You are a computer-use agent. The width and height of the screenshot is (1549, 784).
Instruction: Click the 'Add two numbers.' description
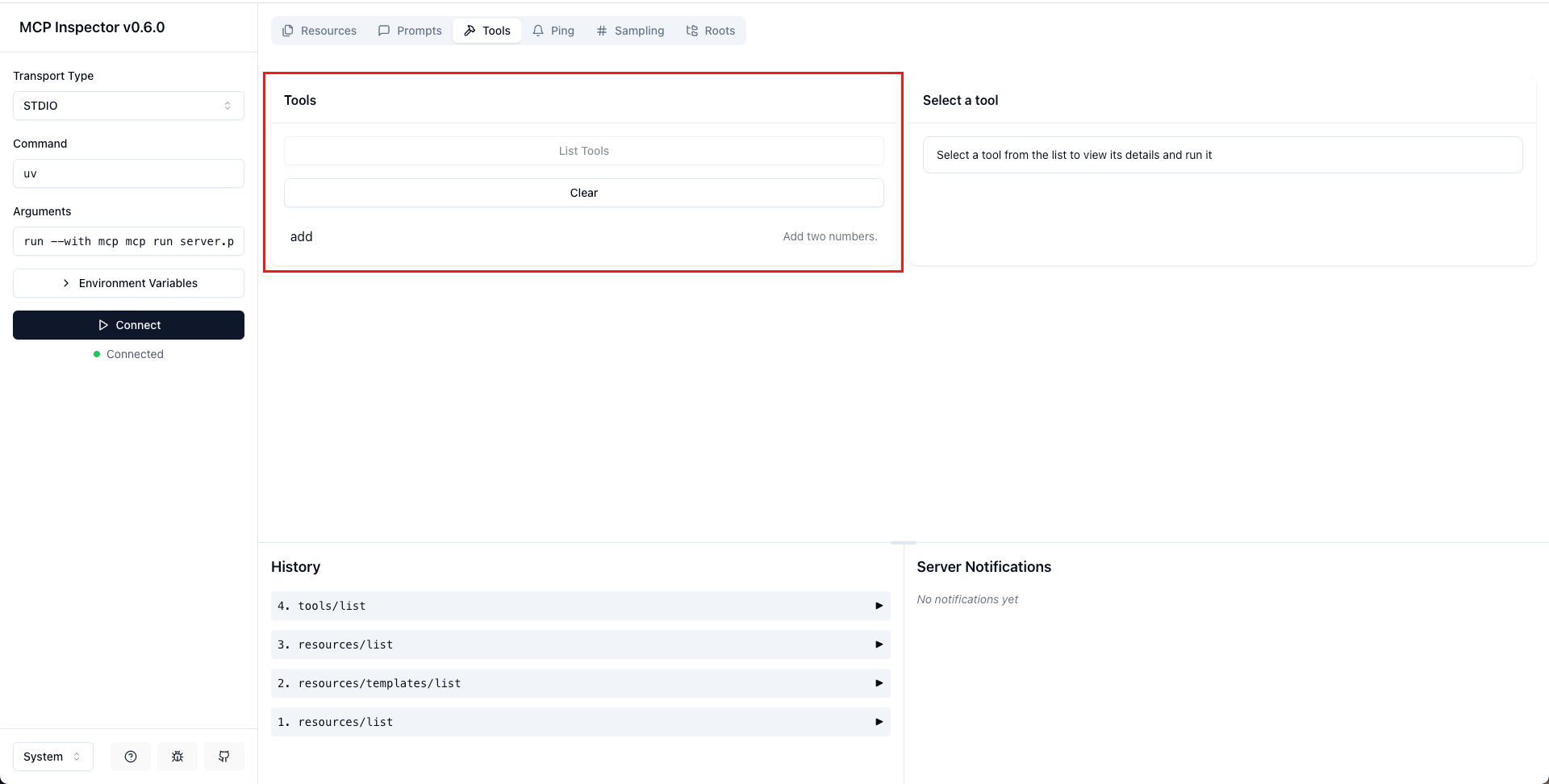click(830, 236)
